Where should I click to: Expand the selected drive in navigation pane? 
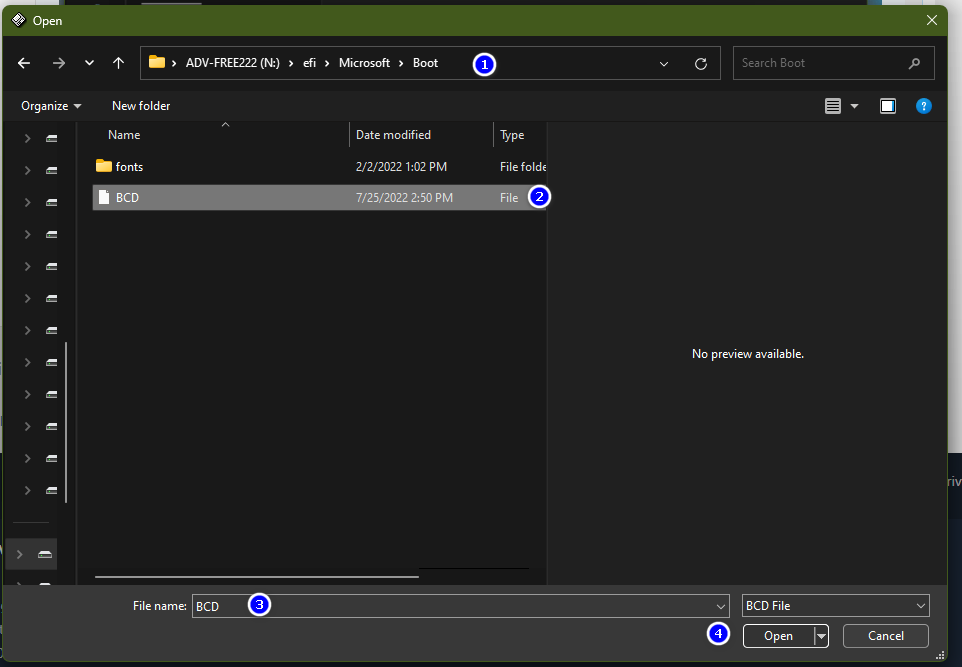pyautogui.click(x=20, y=554)
